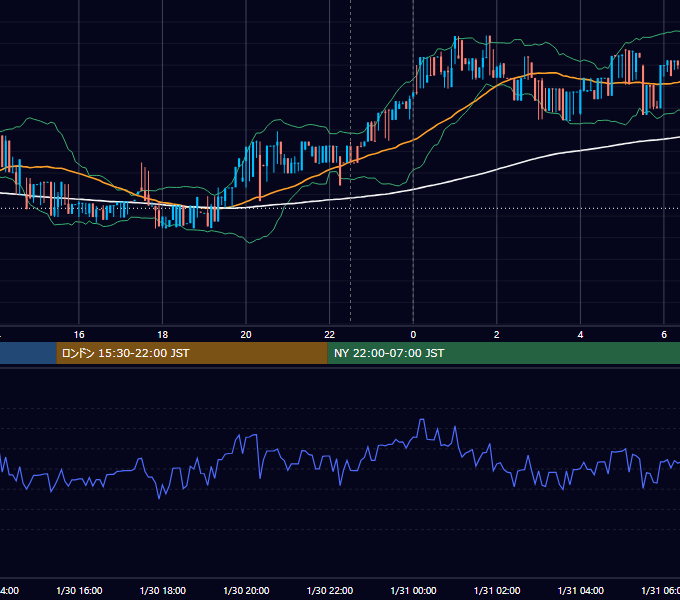Select the ロンドン 15:30-22:00 JST session bar
The width and height of the screenshot is (680, 600).
pos(192,353)
